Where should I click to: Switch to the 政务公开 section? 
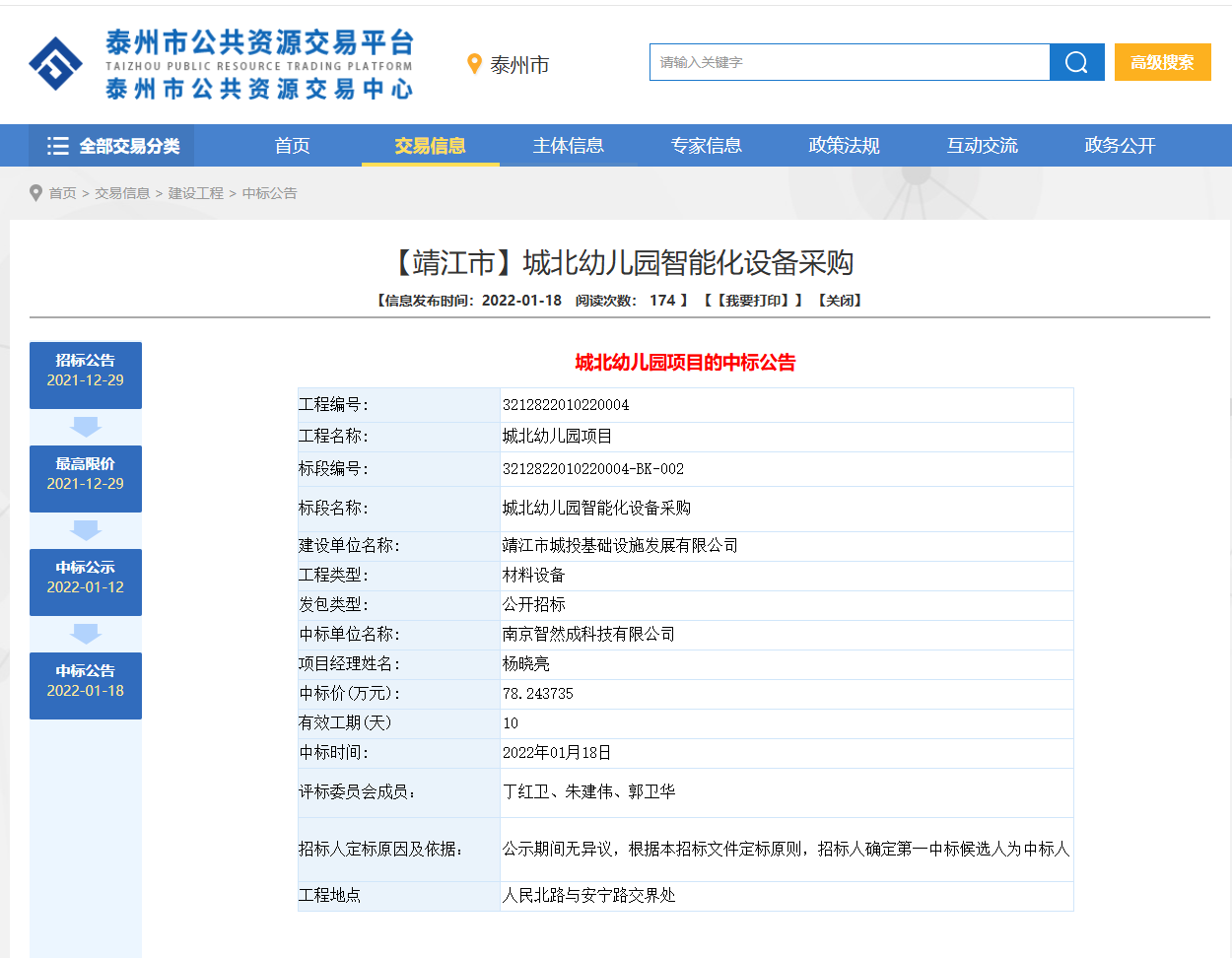click(1118, 145)
